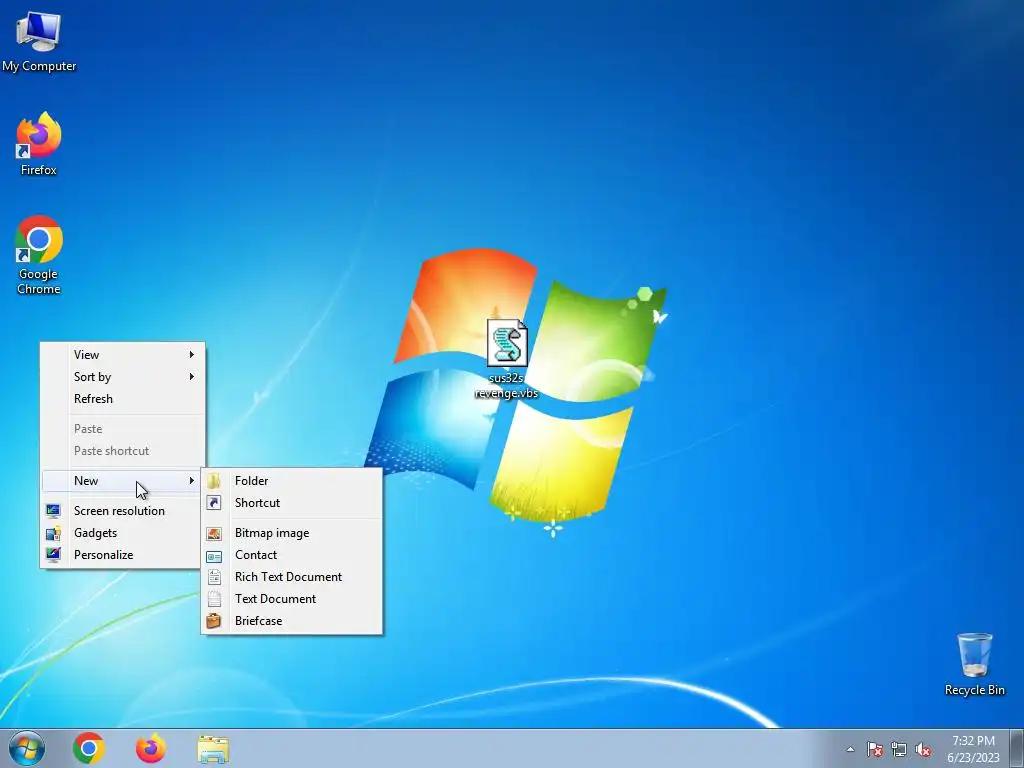The height and width of the screenshot is (768, 1024).
Task: Create a new Rich Text Document
Action: click(x=292, y=577)
